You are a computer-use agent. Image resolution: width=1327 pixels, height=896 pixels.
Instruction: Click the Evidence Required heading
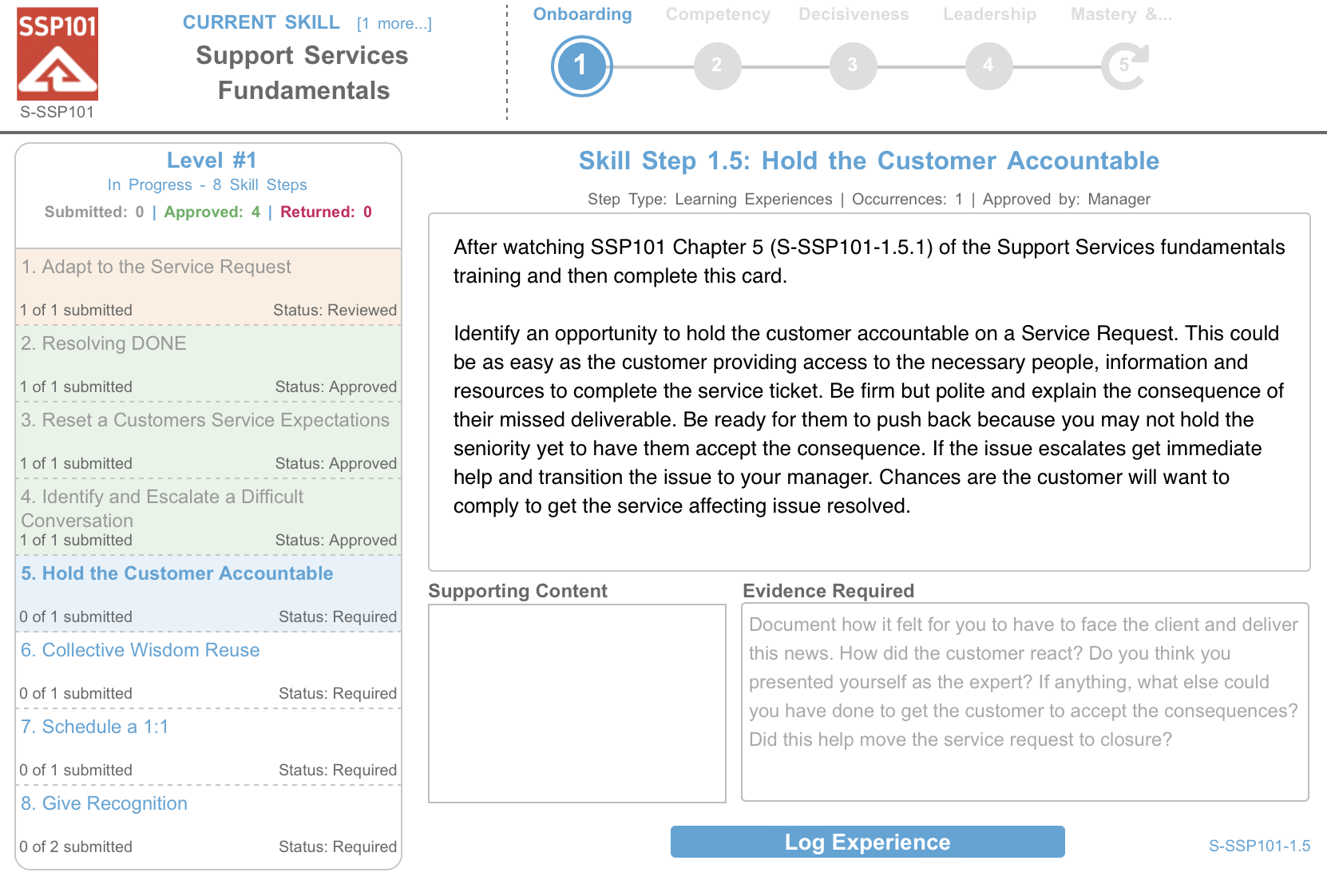tap(828, 591)
